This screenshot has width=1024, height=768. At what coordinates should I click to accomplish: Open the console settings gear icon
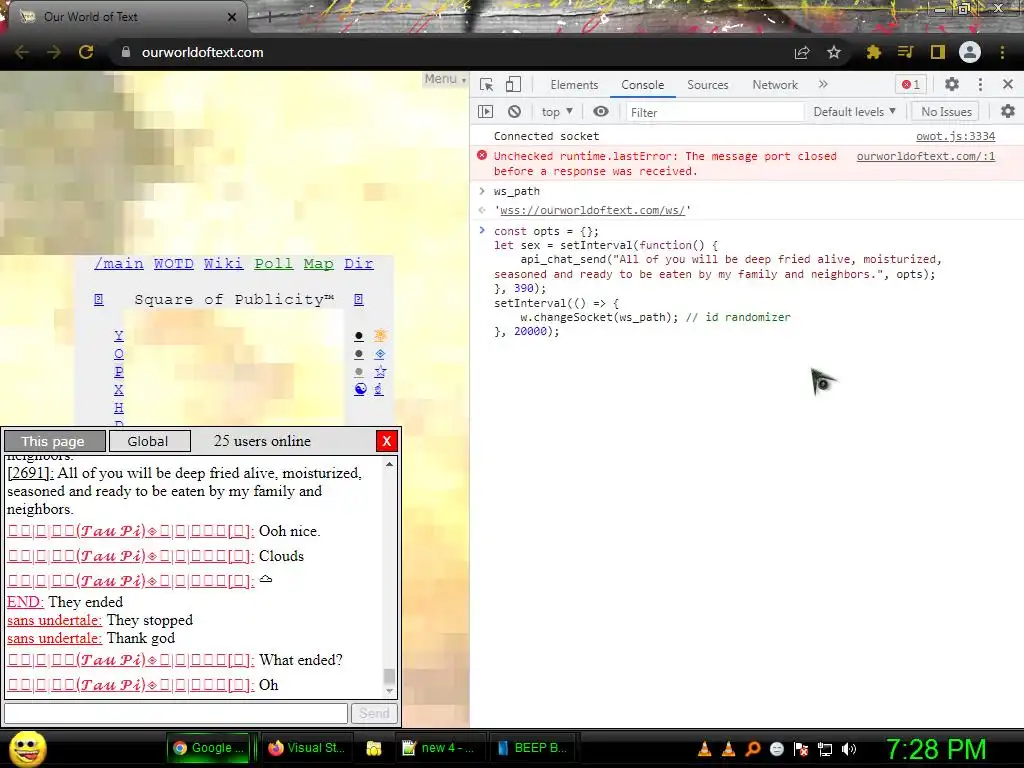coord(1008,112)
